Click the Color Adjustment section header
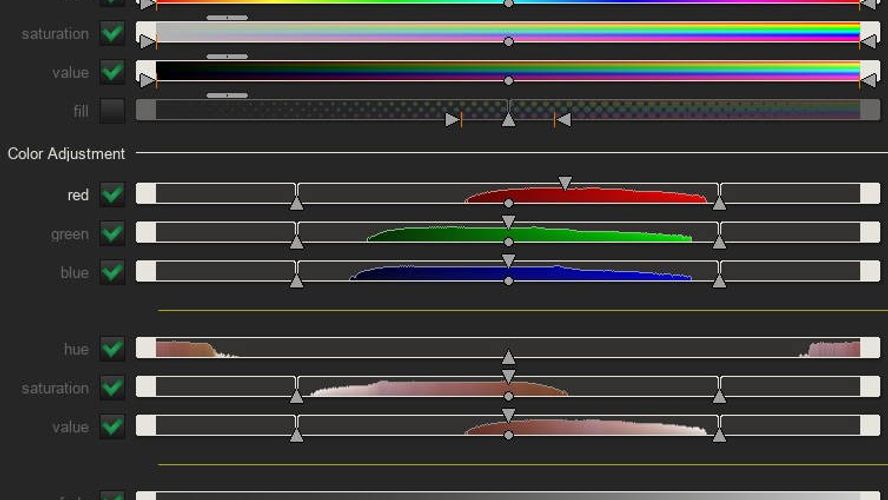The image size is (888, 500). (66, 154)
